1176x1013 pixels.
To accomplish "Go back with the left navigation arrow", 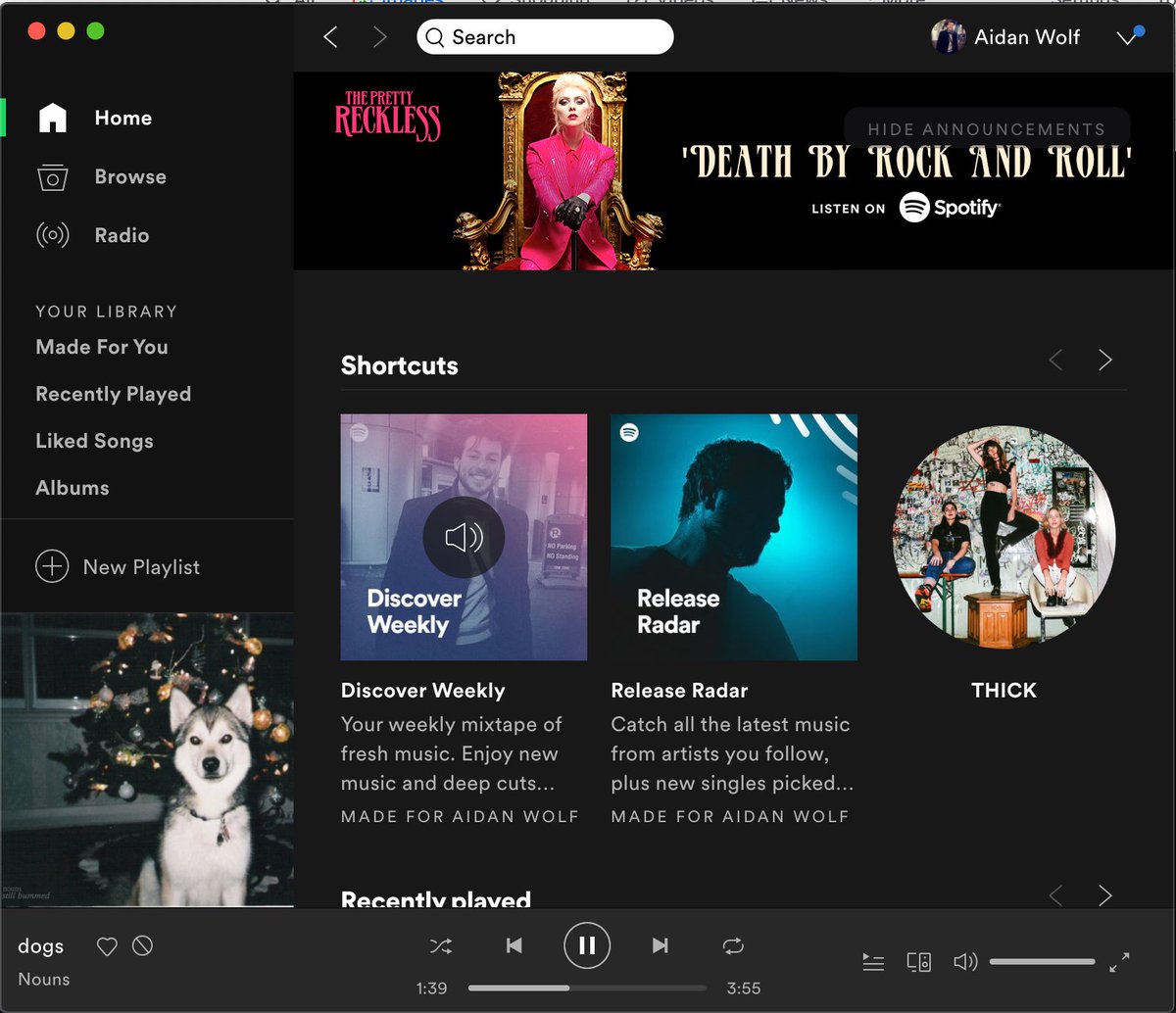I will tap(330, 37).
